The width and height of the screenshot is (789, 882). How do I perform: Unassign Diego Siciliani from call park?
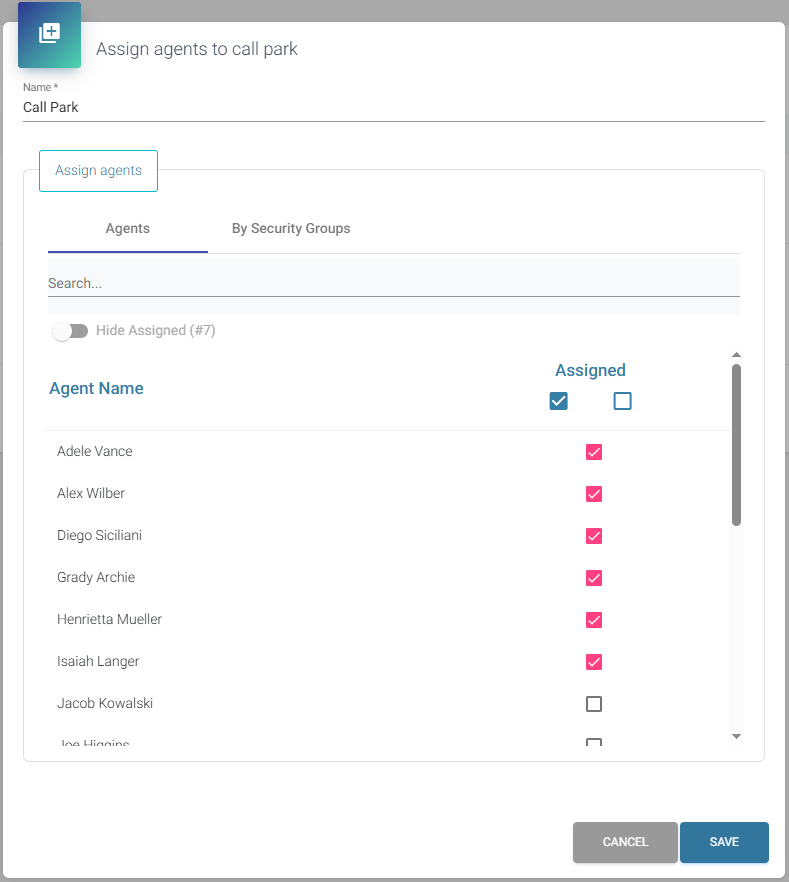(594, 536)
